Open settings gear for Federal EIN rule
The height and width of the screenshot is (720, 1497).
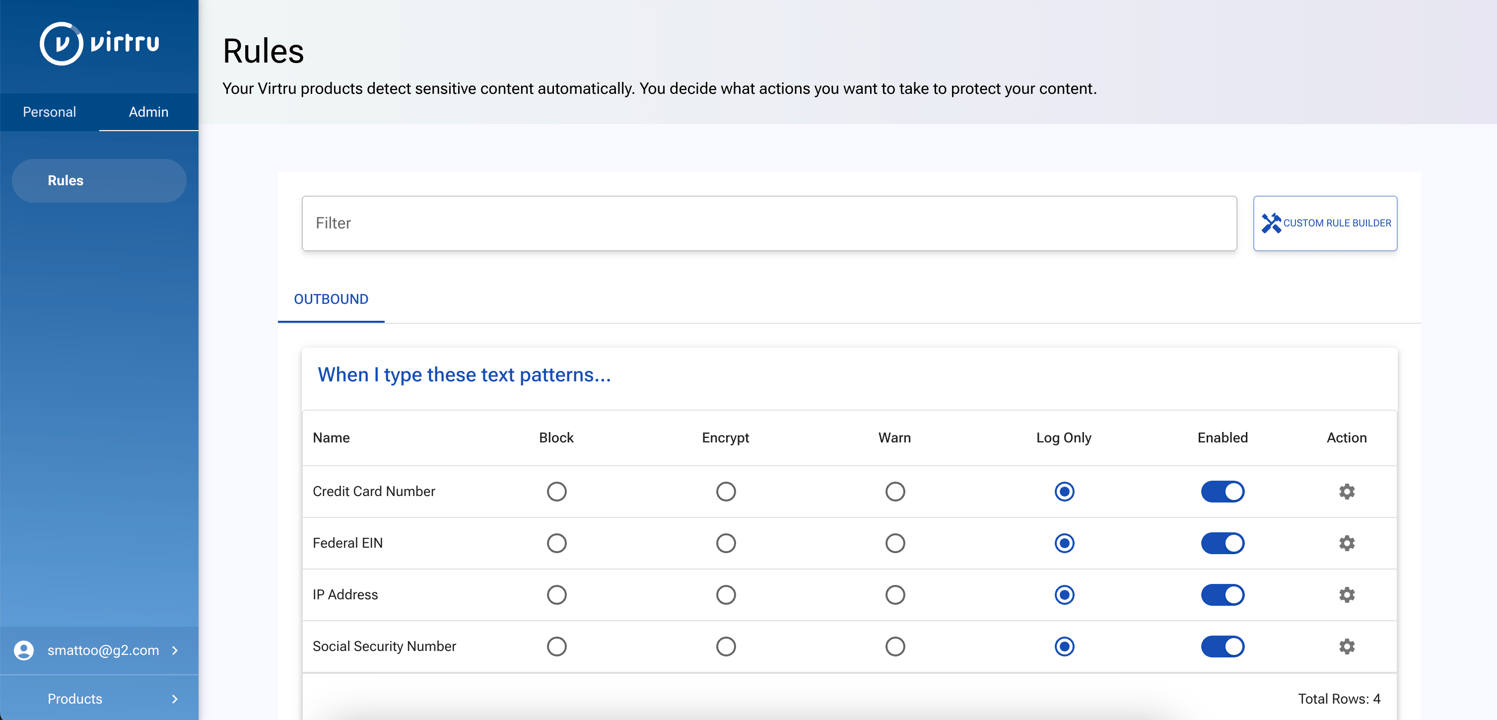tap(1347, 543)
